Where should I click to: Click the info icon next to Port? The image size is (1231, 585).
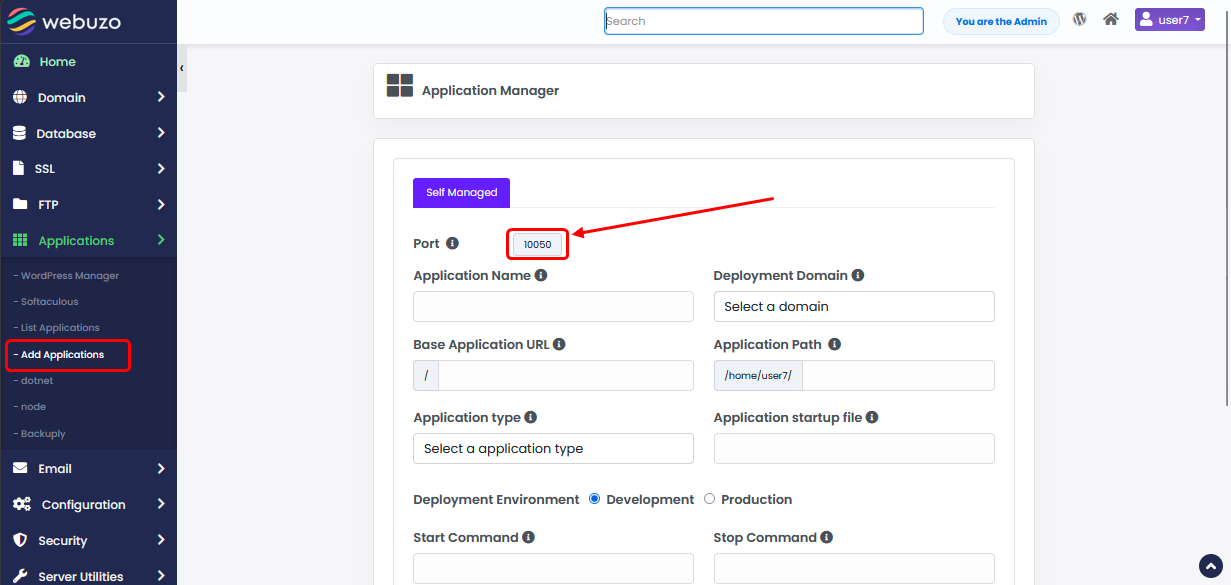point(452,243)
